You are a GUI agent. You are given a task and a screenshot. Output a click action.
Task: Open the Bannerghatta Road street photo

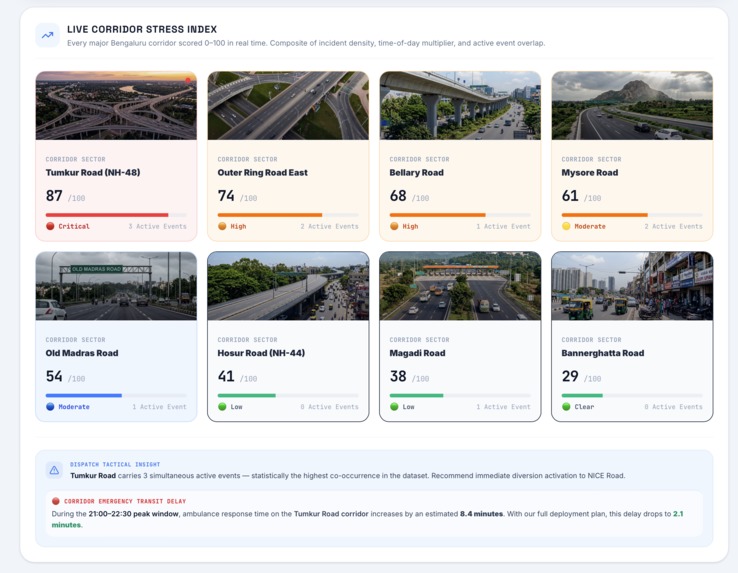point(632,286)
